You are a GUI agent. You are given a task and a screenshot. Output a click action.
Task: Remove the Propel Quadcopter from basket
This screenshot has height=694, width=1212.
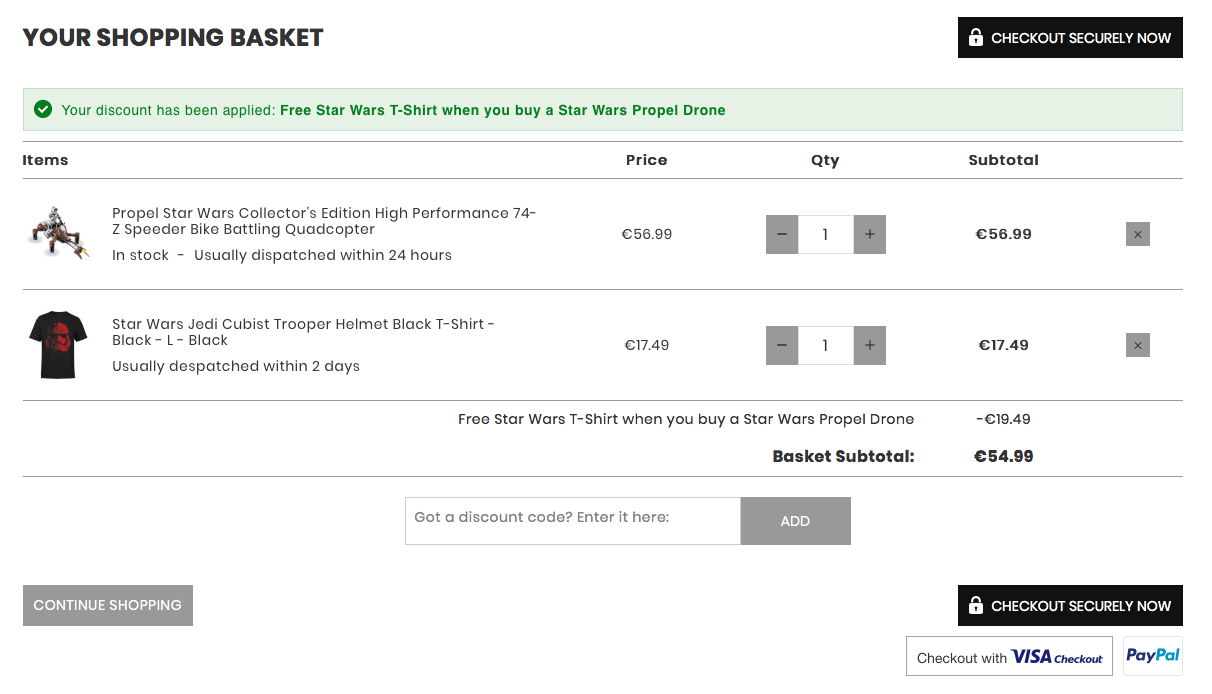(x=1138, y=234)
